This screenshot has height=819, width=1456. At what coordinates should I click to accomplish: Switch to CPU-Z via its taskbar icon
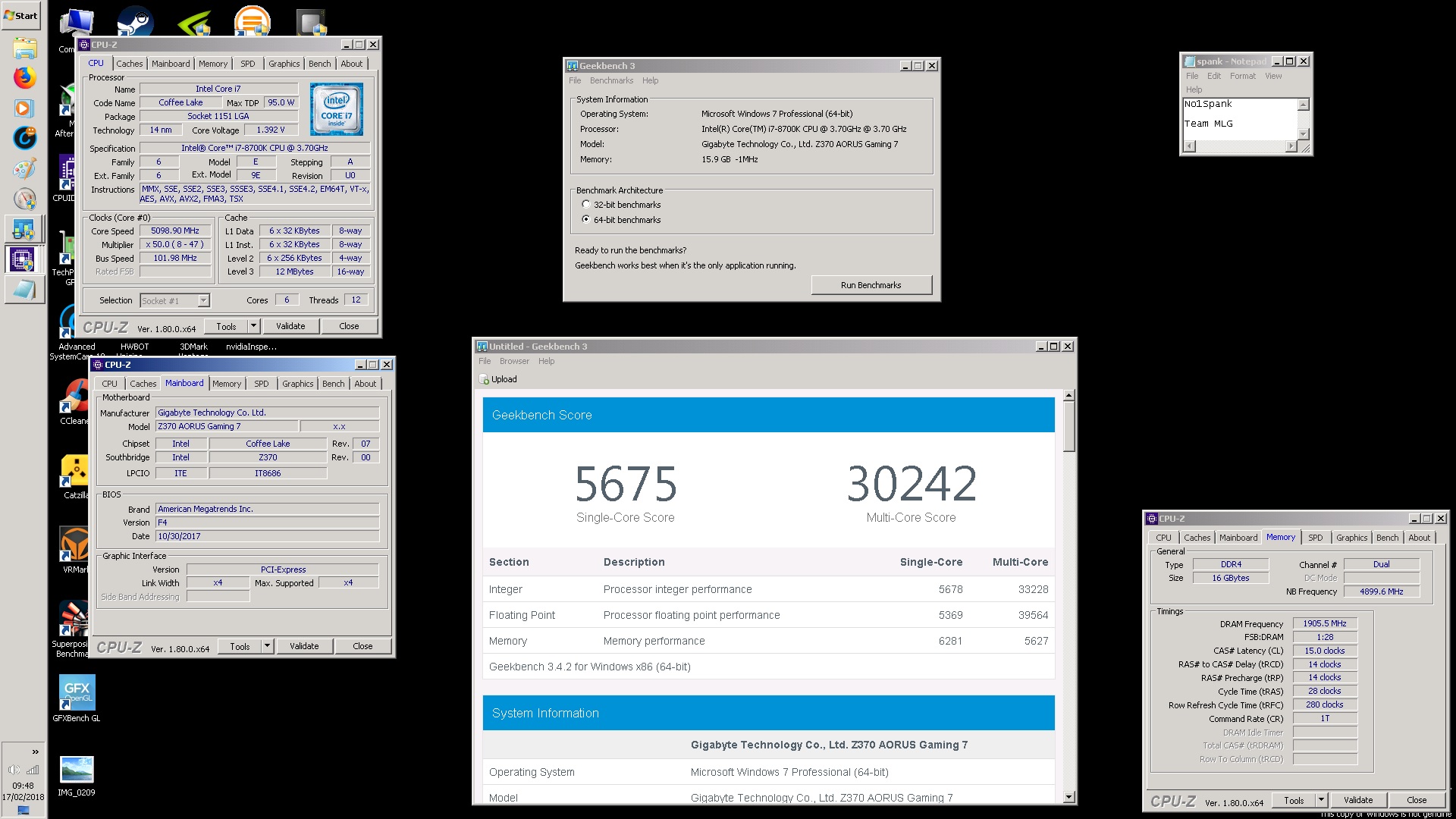24,259
